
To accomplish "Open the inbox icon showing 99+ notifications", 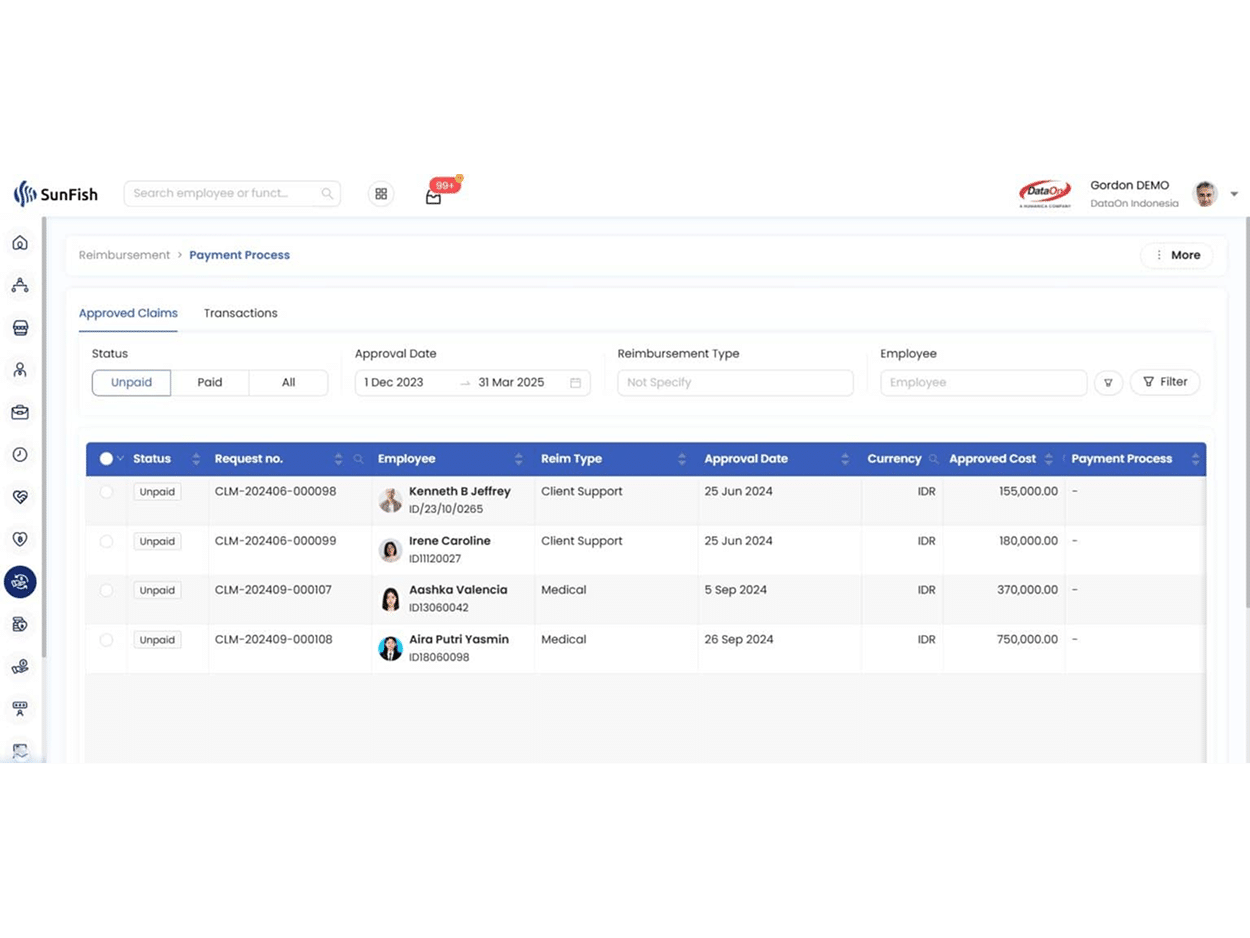I will pos(433,195).
